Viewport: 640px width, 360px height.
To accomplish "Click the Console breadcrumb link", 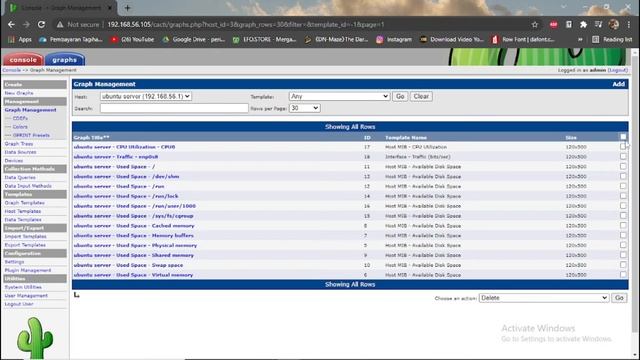I will point(11,70).
